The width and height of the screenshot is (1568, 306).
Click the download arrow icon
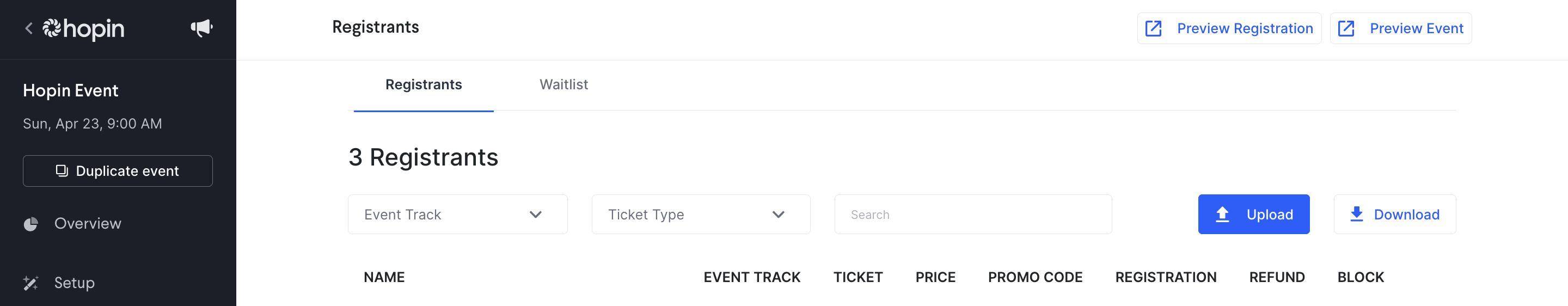click(x=1357, y=214)
